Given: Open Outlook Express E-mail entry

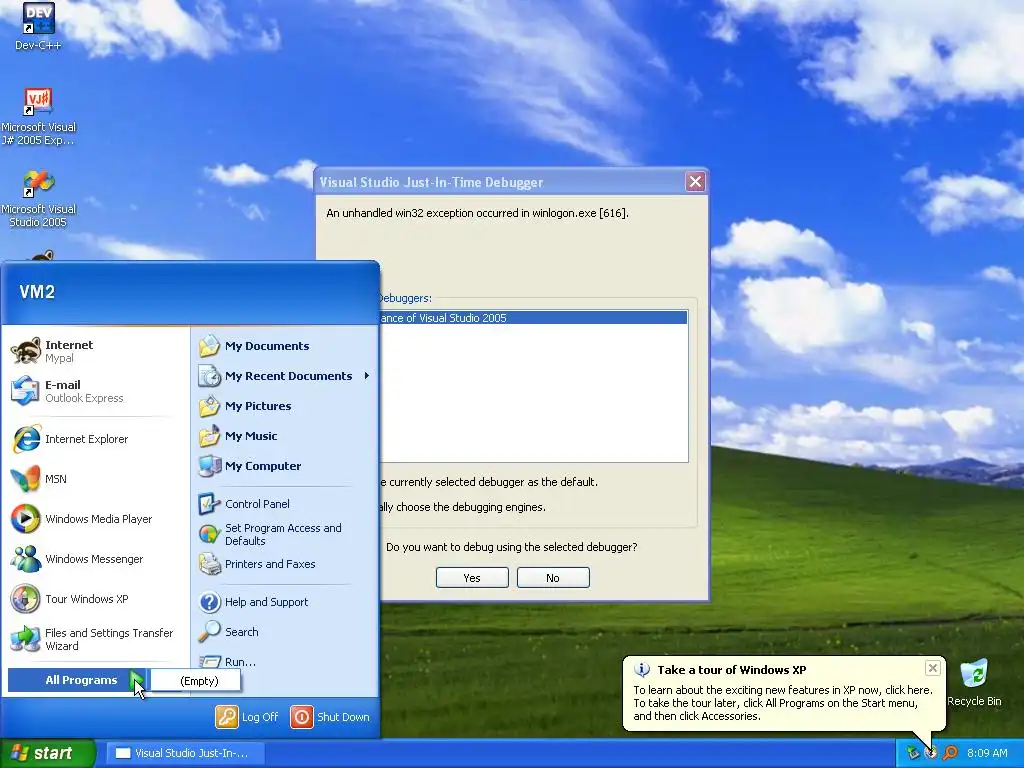Looking at the screenshot, I should coord(67,391).
